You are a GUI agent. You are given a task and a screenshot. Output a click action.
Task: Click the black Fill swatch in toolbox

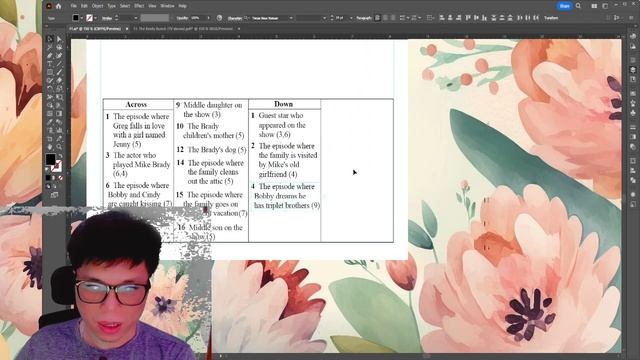pyautogui.click(x=50, y=160)
